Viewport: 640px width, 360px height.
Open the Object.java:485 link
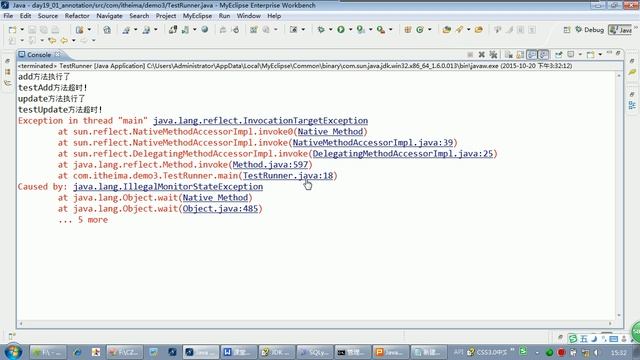220,209
